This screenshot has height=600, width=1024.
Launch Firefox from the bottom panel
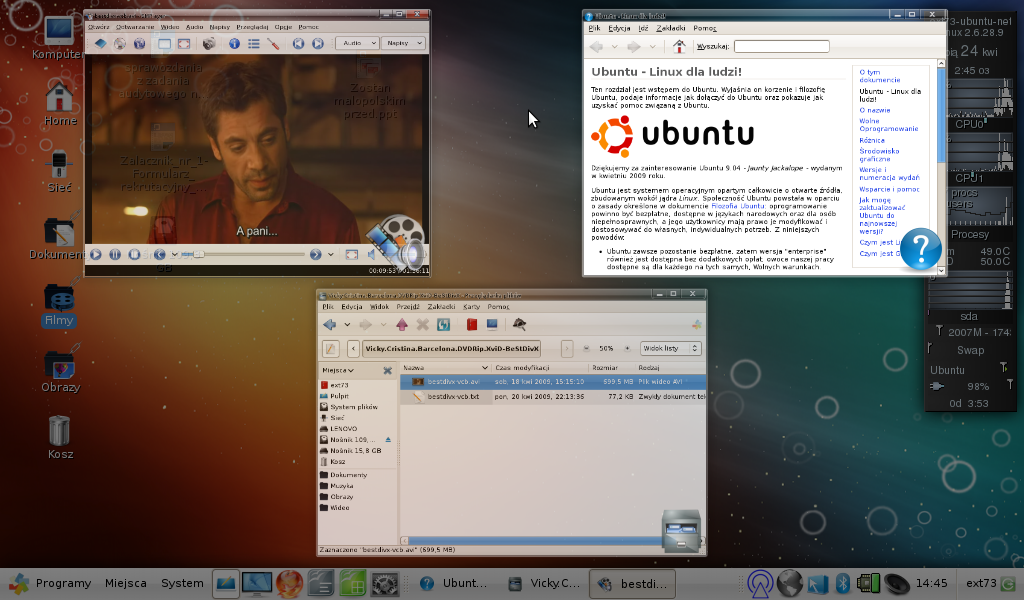pyautogui.click(x=289, y=583)
